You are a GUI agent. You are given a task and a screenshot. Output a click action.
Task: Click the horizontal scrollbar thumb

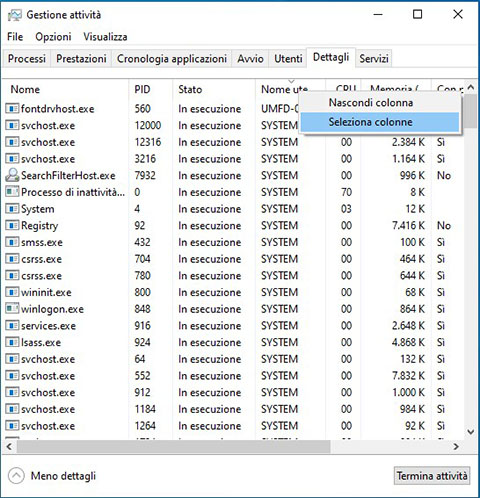(173, 446)
